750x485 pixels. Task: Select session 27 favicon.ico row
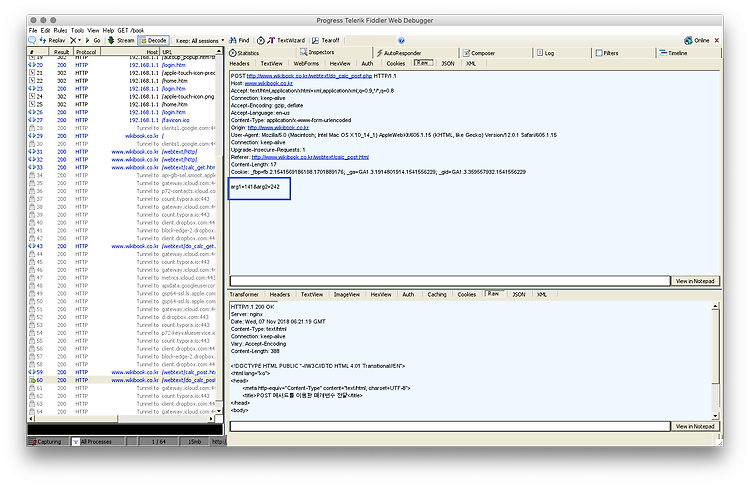point(123,120)
